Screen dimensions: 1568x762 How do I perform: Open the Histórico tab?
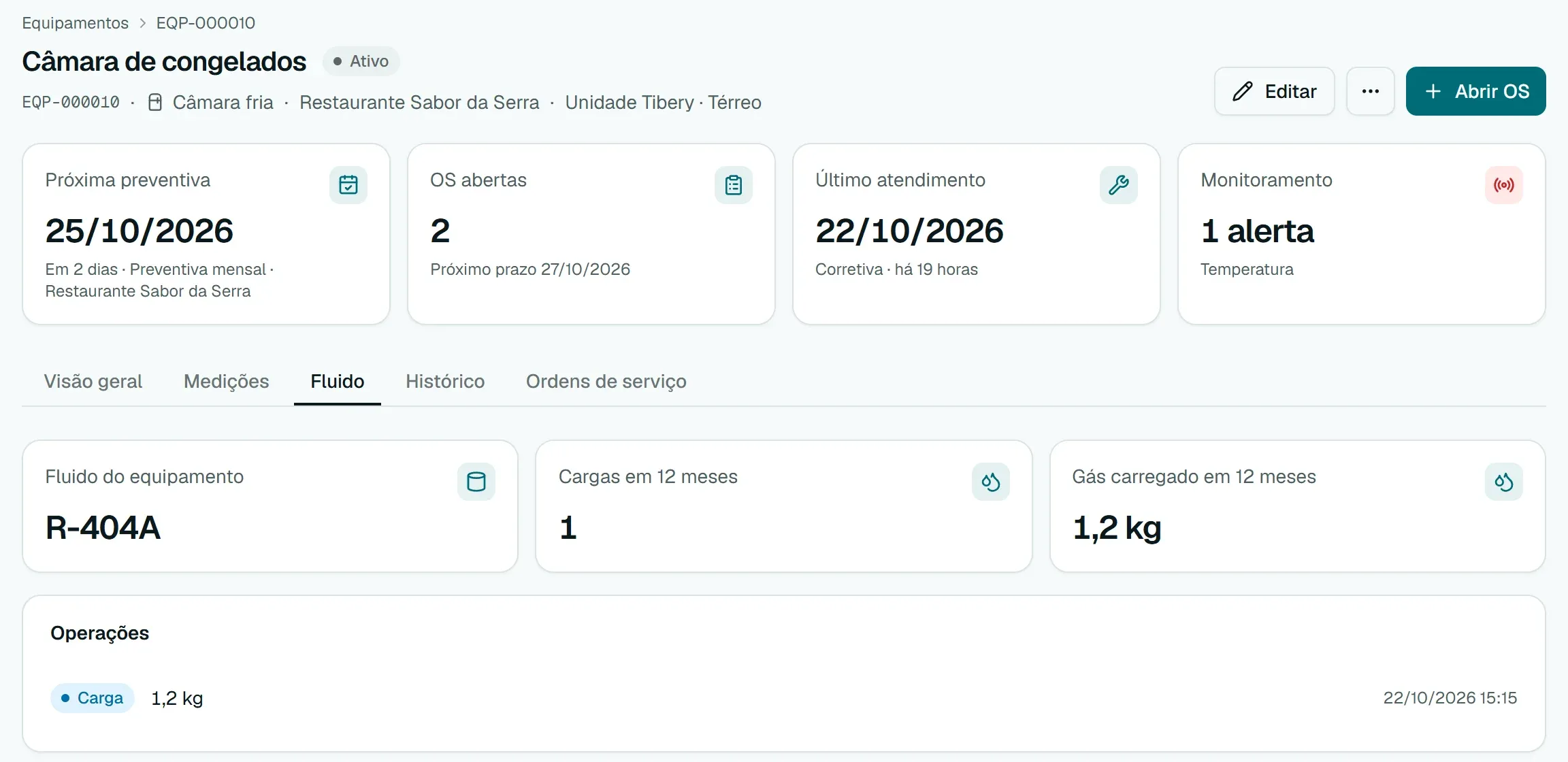tap(445, 381)
